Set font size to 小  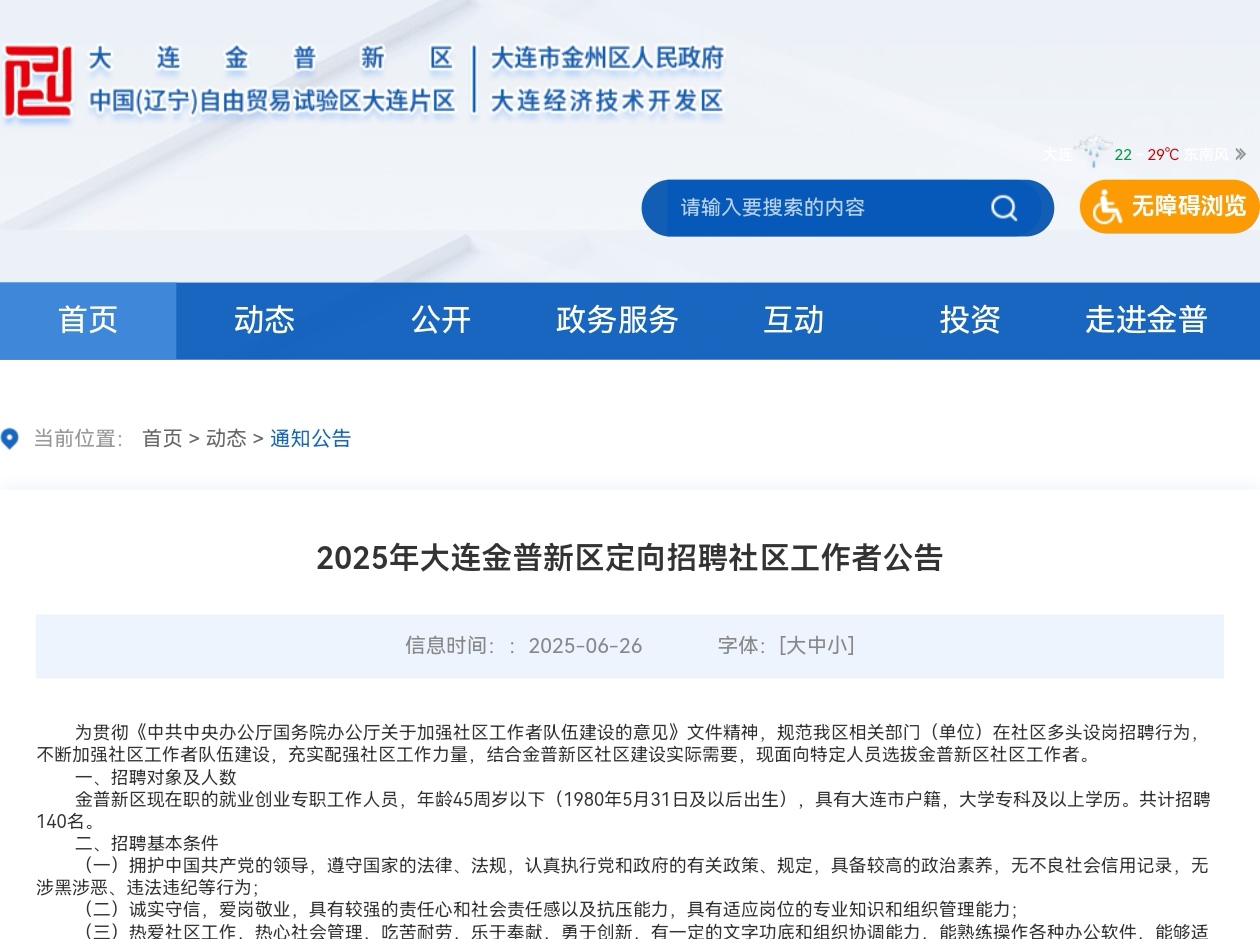837,646
